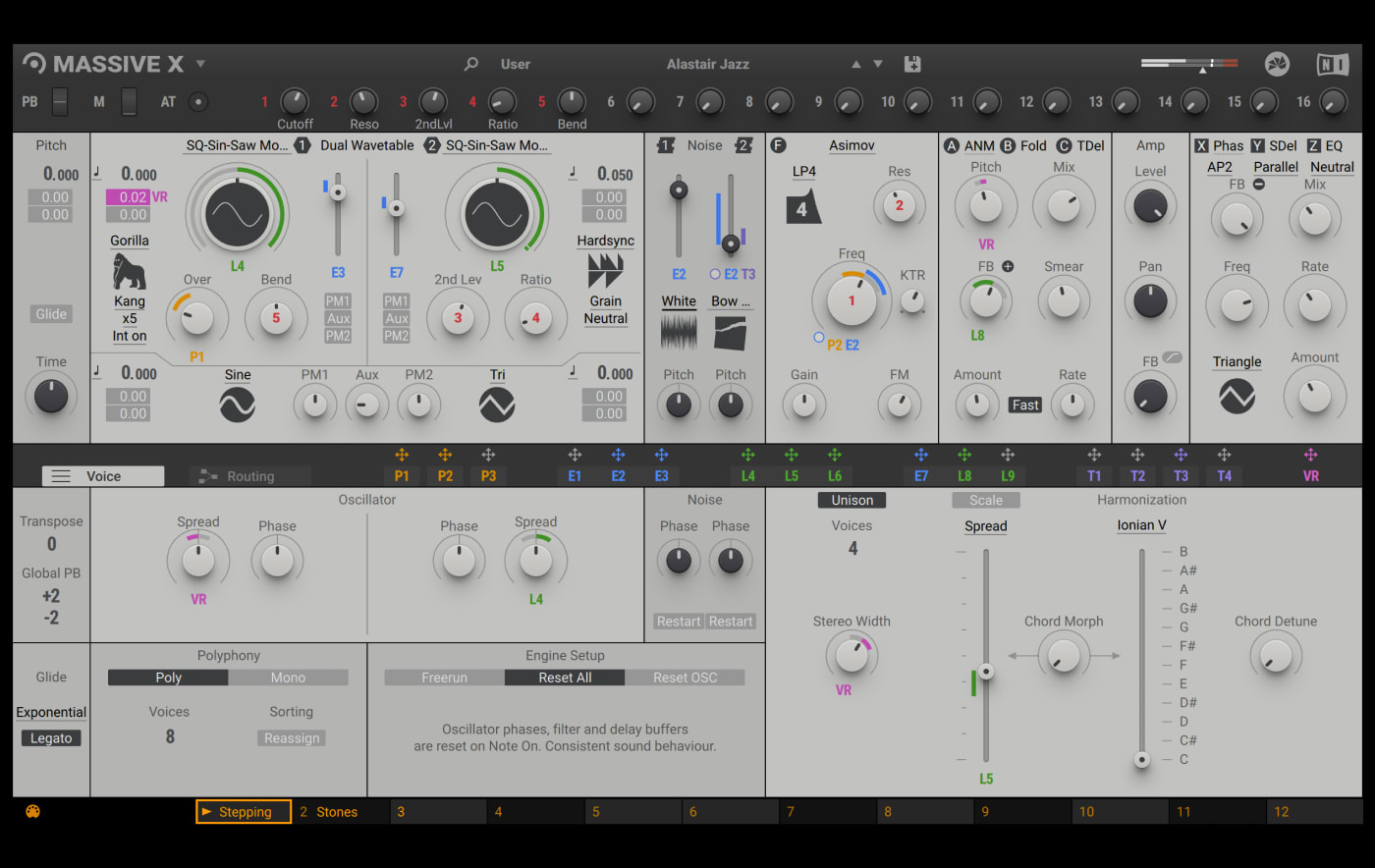1375x868 pixels.
Task: Toggle the AT aftertouch indicator
Action: pos(198,101)
